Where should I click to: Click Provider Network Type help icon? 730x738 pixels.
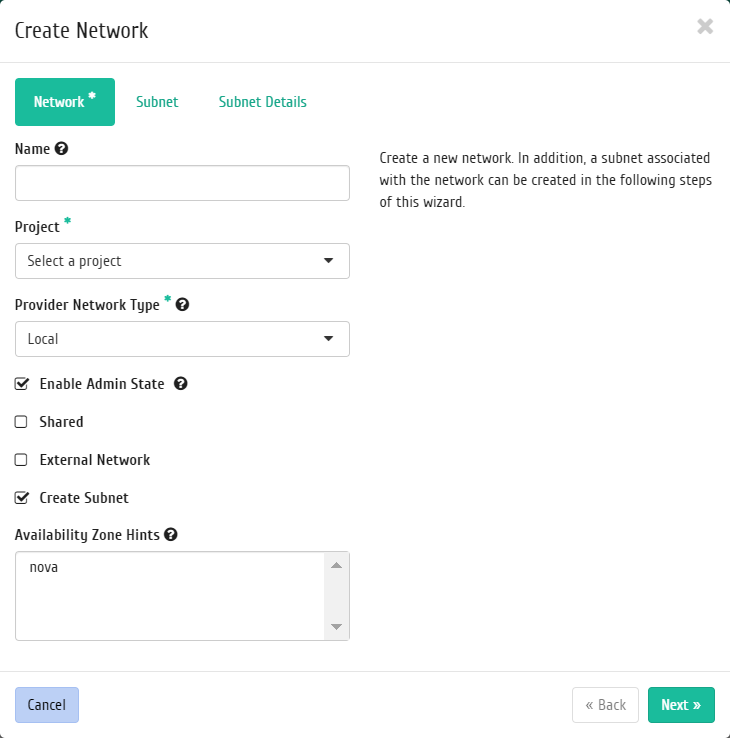(x=182, y=305)
